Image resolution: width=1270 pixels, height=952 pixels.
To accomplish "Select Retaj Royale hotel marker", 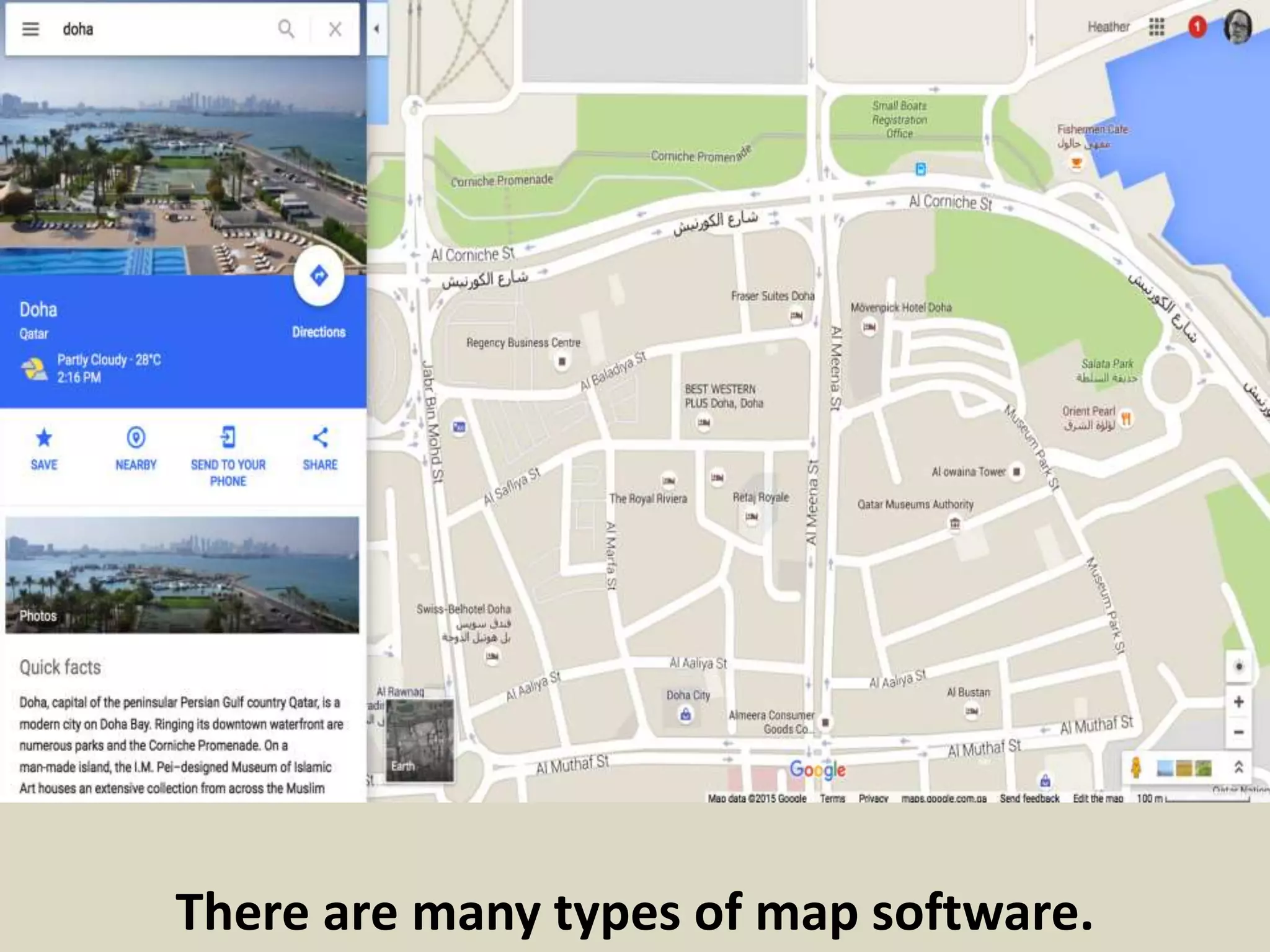I will point(752,516).
